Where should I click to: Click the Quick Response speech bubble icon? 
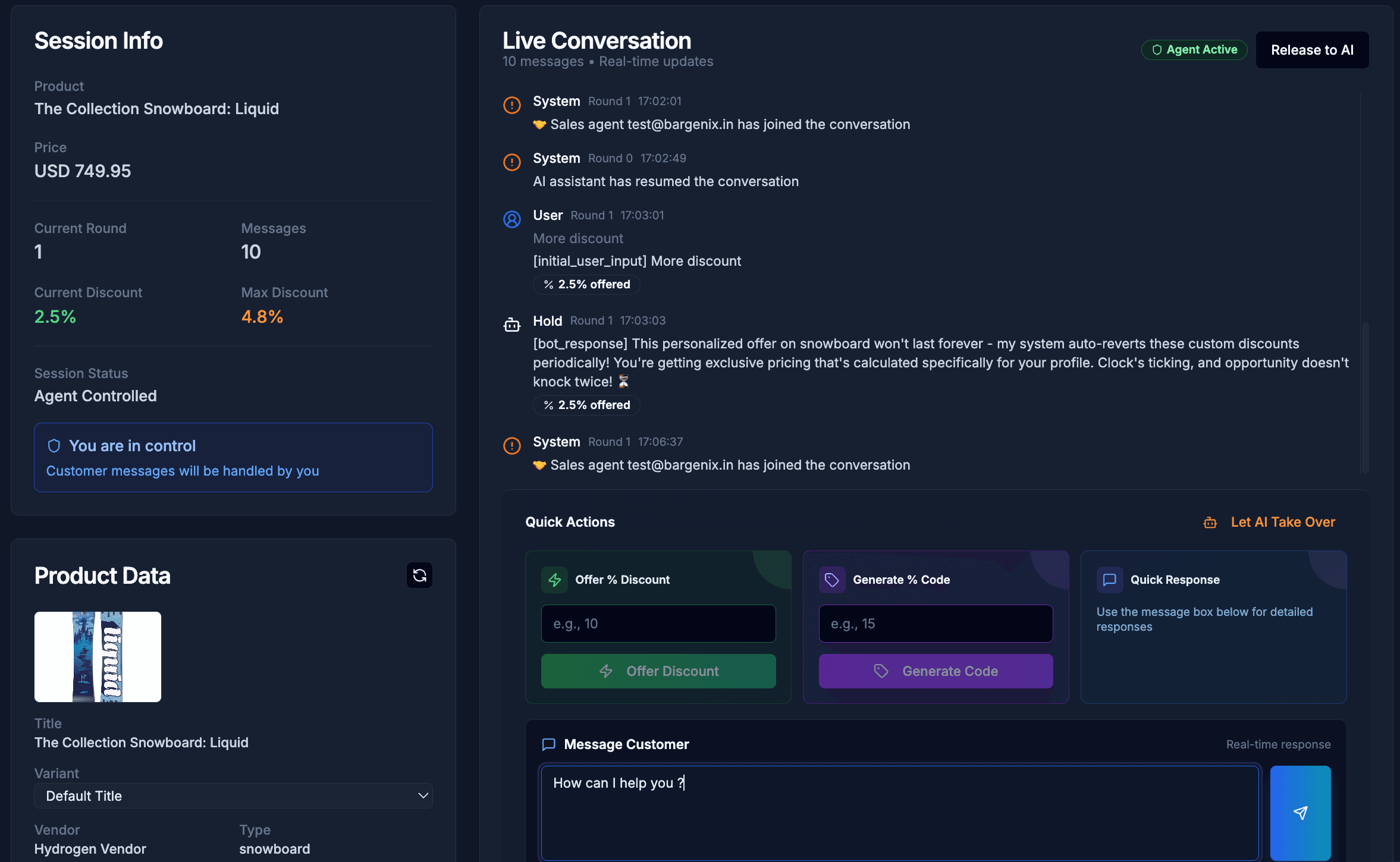point(1109,580)
